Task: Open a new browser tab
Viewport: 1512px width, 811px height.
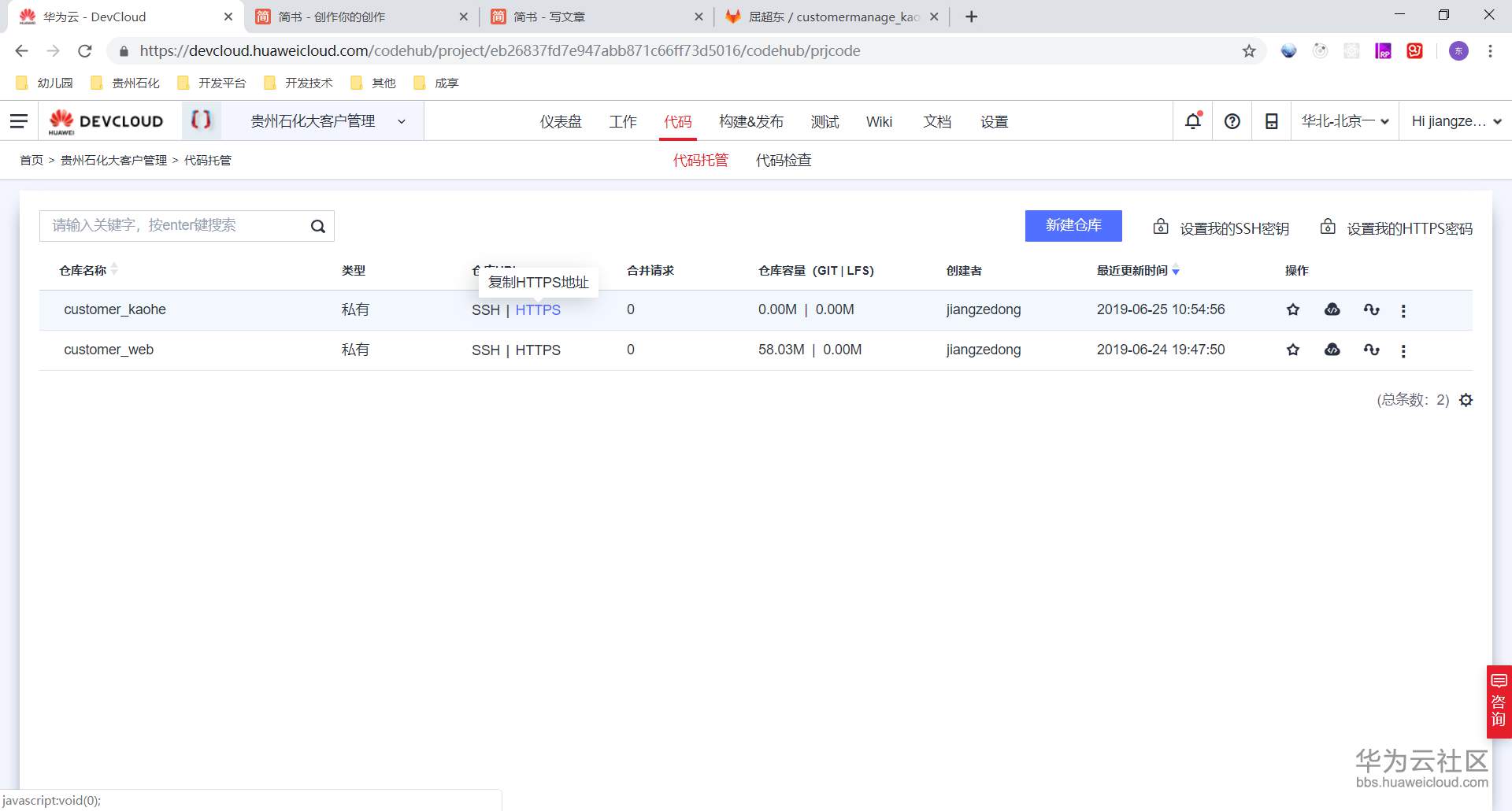Action: tap(972, 17)
